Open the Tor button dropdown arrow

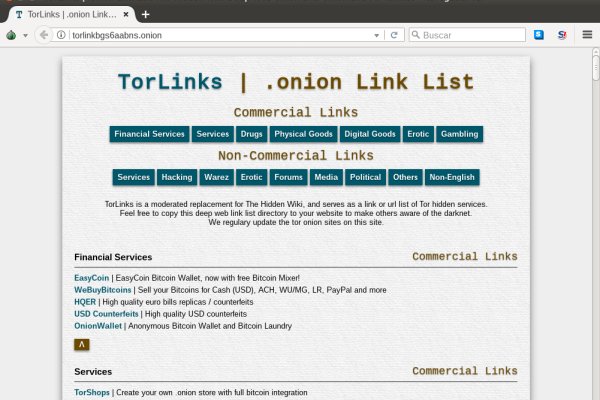click(x=24, y=35)
